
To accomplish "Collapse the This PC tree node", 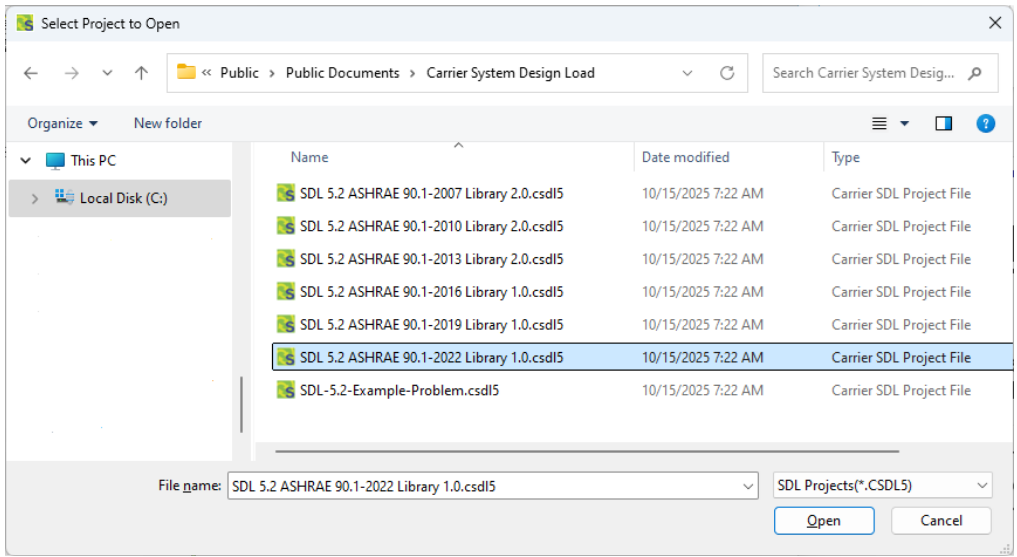I will [x=26, y=160].
